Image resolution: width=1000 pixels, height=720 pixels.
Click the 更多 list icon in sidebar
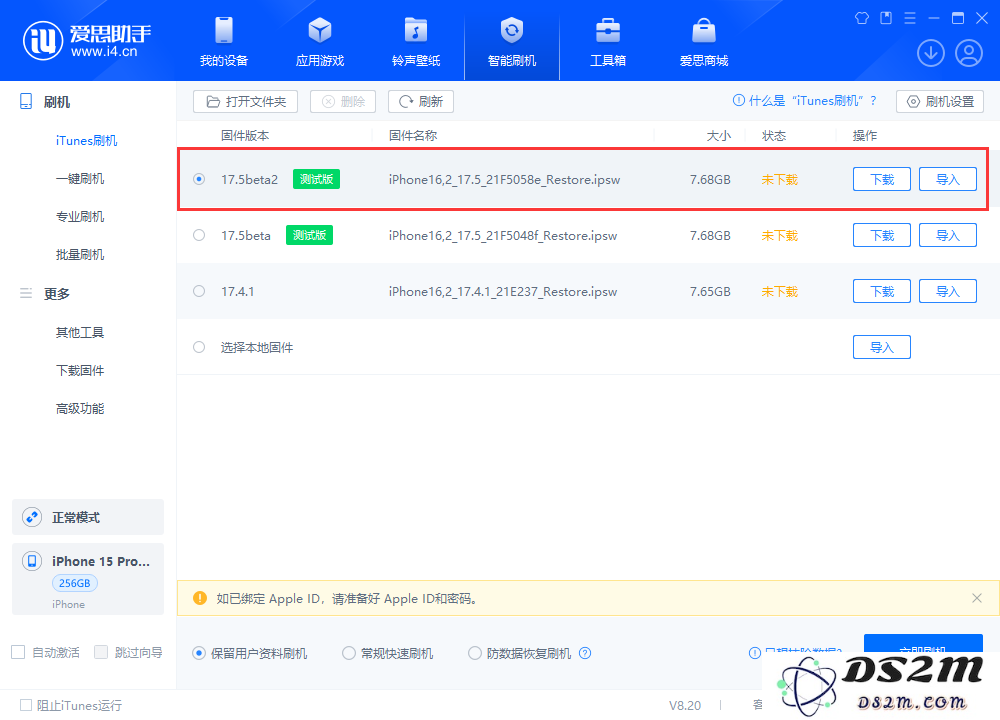click(26, 293)
